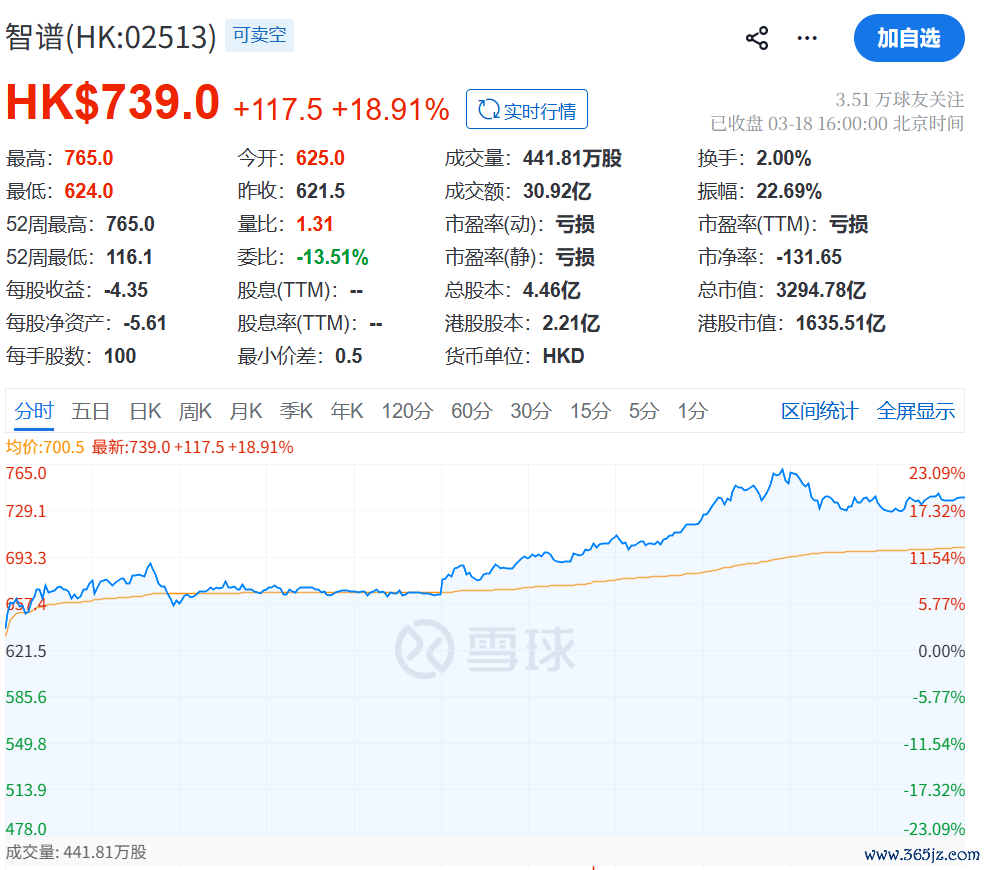The width and height of the screenshot is (987, 870).
Task: Select the 60分 interval tab
Action: (x=471, y=411)
